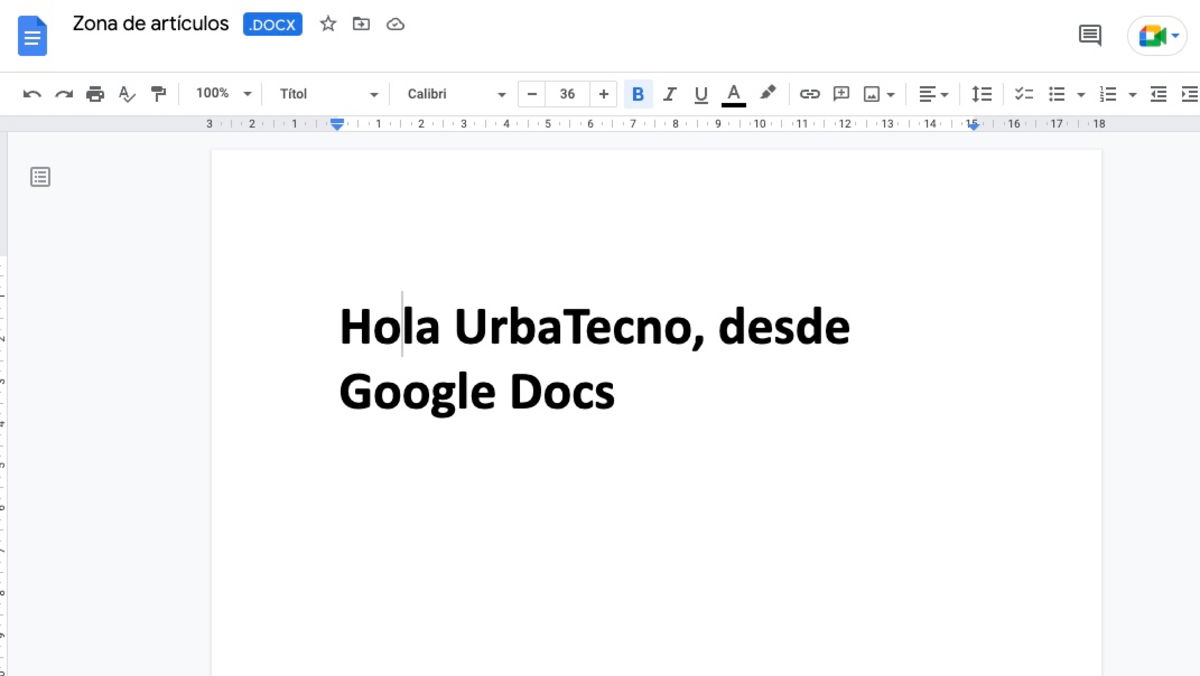
Task: Click the move to folder icon
Action: click(x=361, y=24)
